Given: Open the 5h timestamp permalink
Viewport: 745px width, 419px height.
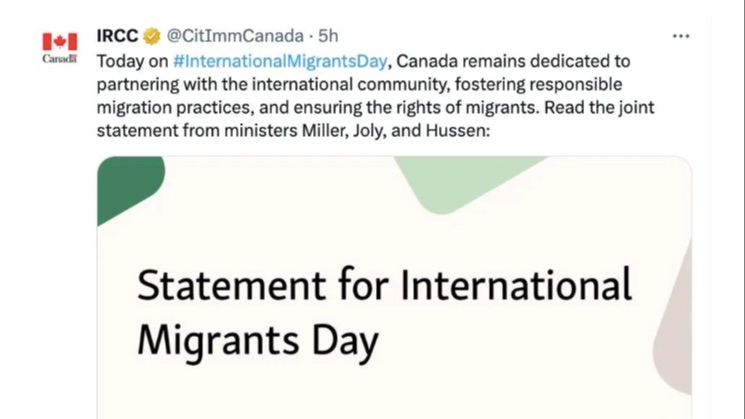Looking at the screenshot, I should [328, 36].
